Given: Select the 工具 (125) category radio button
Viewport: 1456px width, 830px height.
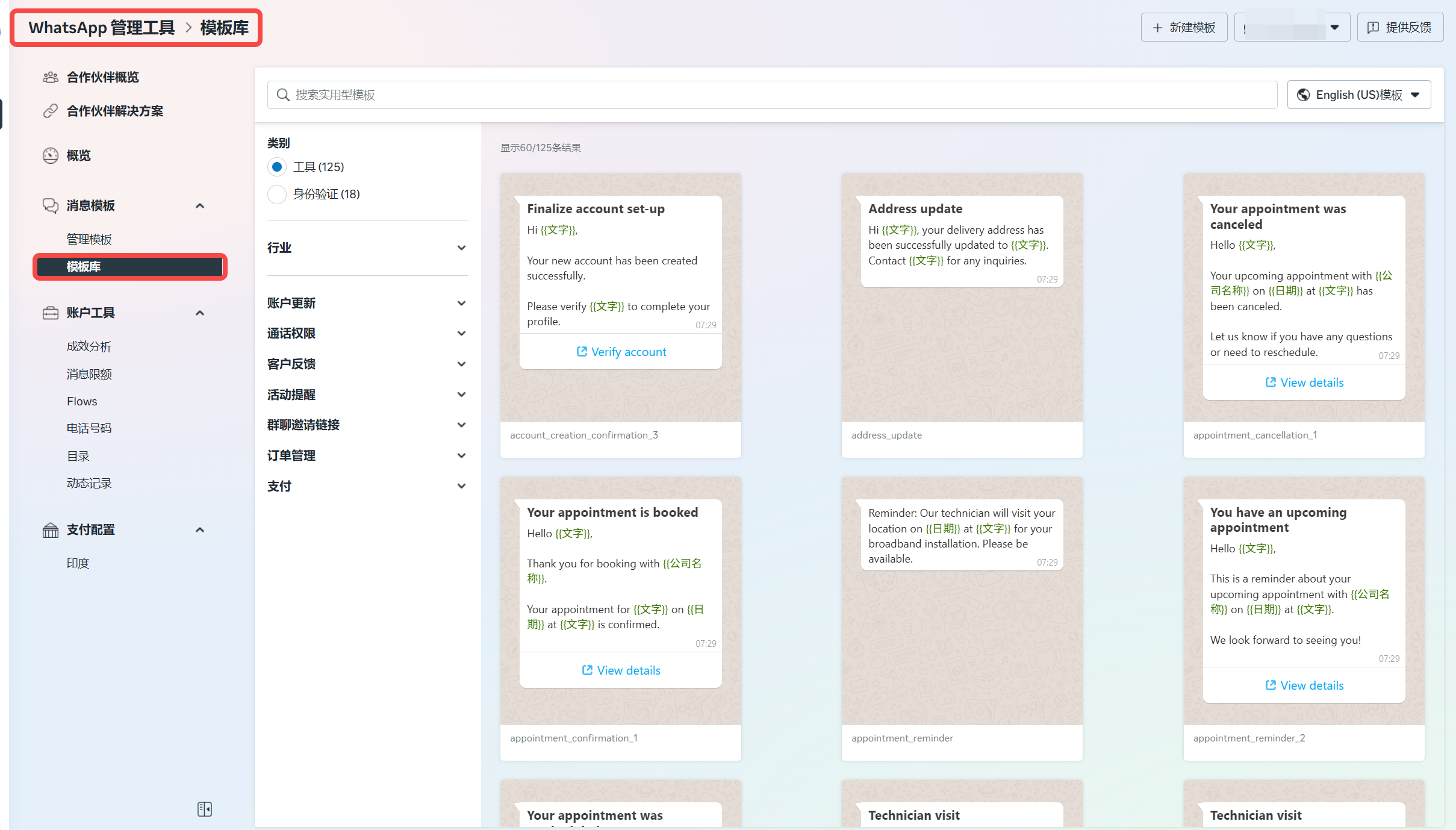Looking at the screenshot, I should (x=277, y=167).
